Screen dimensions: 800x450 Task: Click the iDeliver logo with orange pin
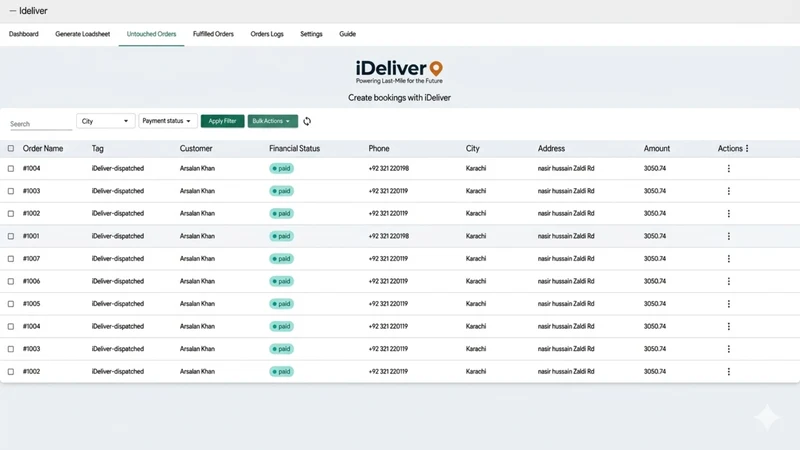[x=399, y=72]
